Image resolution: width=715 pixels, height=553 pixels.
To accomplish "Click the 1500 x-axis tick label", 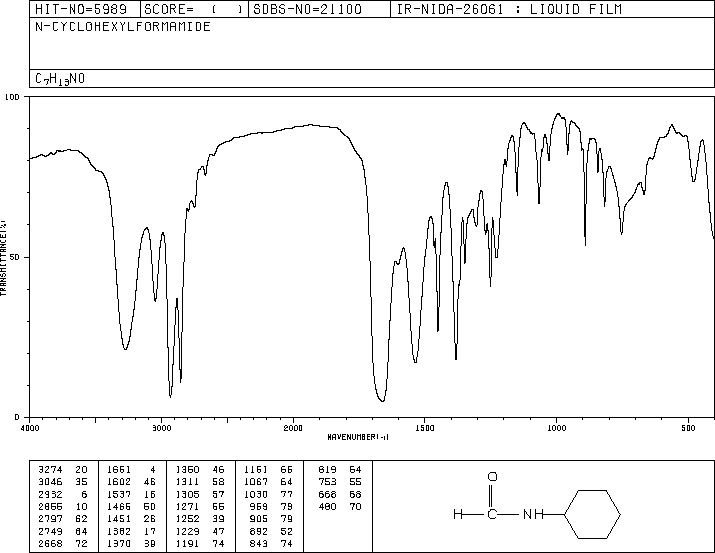I will pyautogui.click(x=425, y=428).
